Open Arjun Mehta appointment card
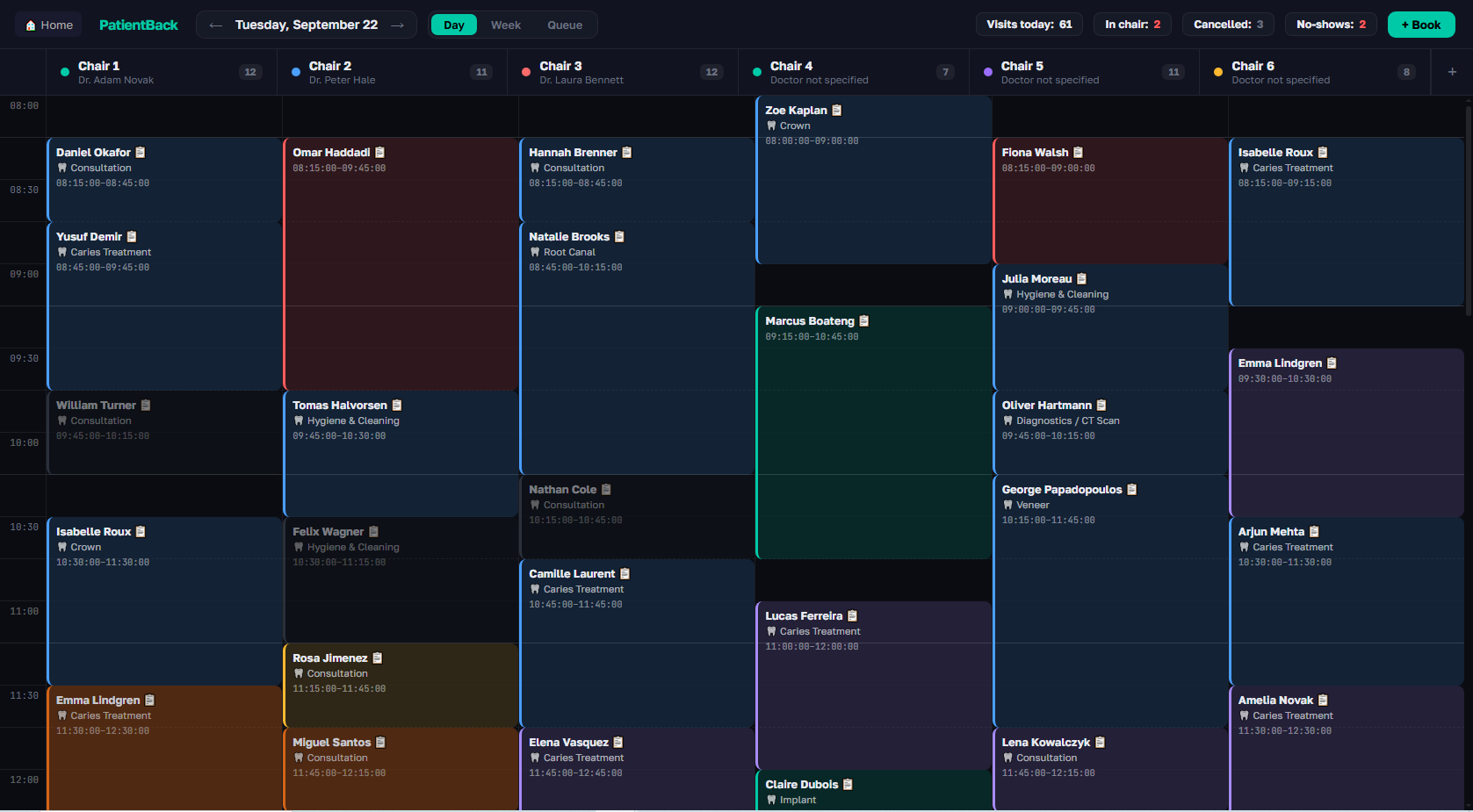 [1347, 600]
